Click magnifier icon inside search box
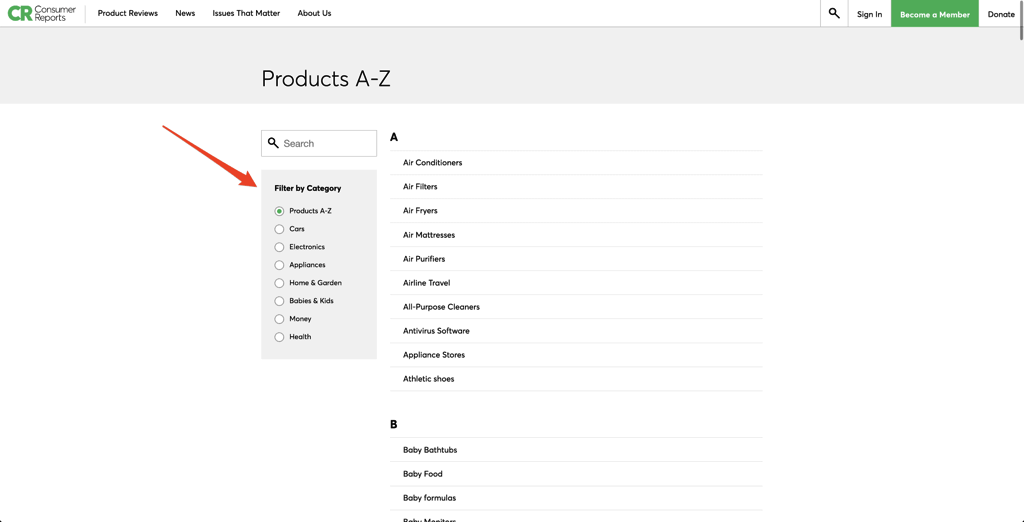Viewport: 1024px width, 522px height. pos(273,143)
